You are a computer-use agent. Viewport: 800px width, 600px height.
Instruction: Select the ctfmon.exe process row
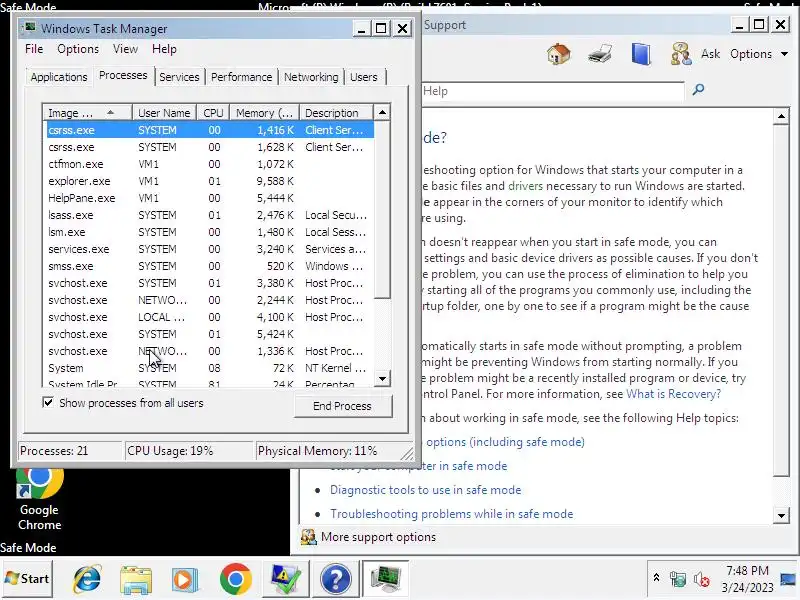tap(209, 164)
